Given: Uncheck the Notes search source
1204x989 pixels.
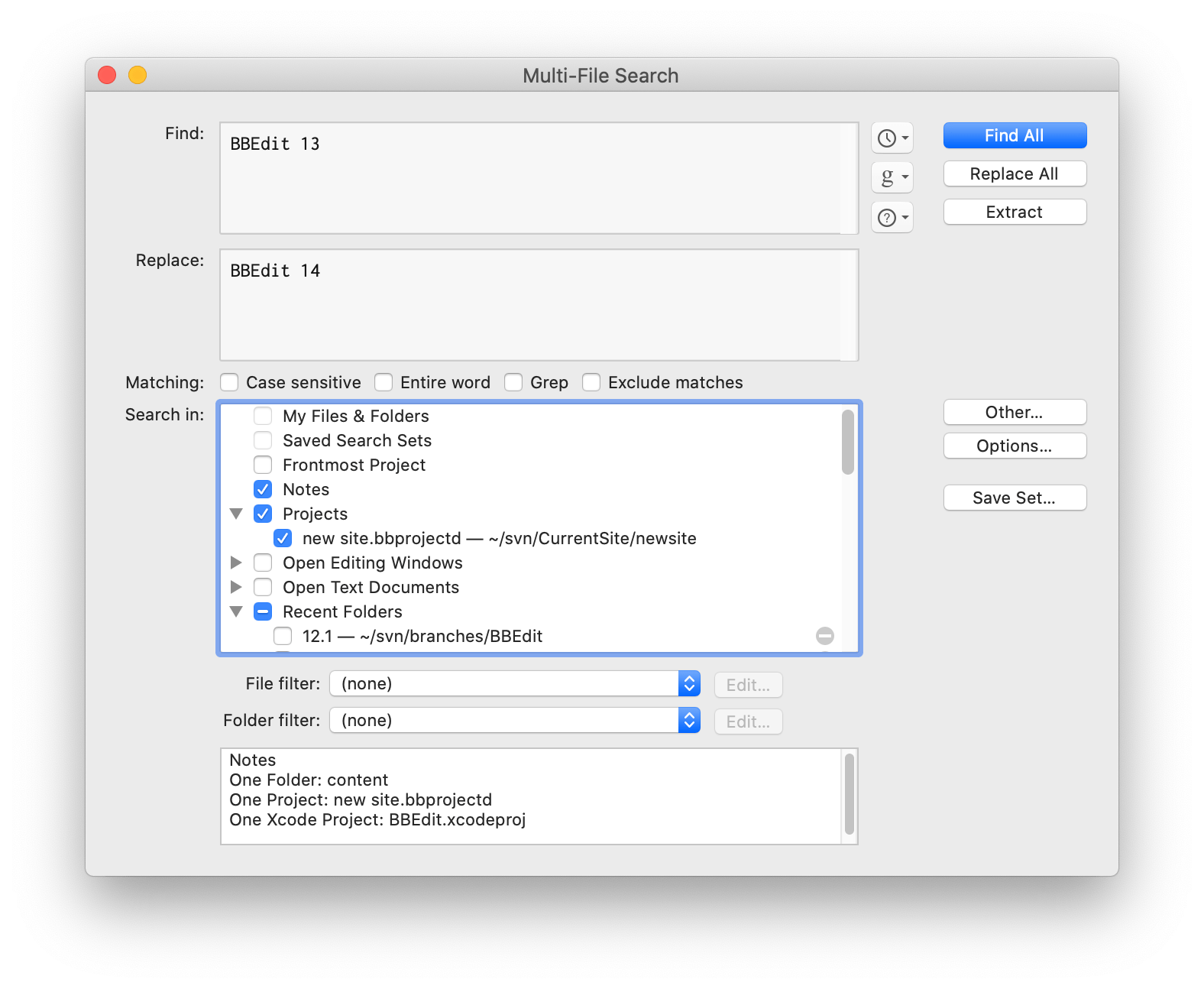Looking at the screenshot, I should click(263, 489).
